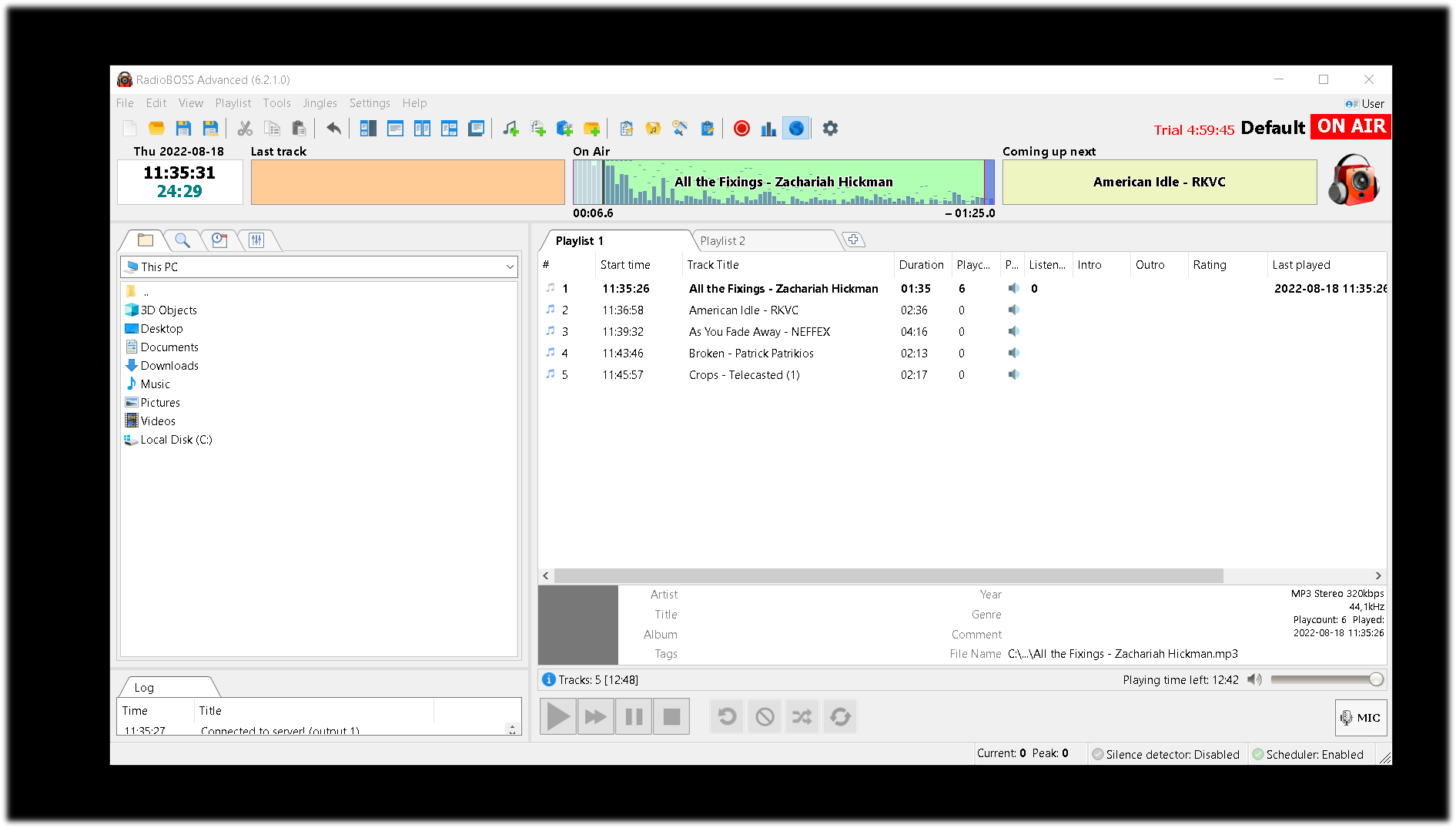Image resolution: width=1456 pixels, height=828 pixels.
Task: Click the open folder toolbar icon
Action: 156,129
